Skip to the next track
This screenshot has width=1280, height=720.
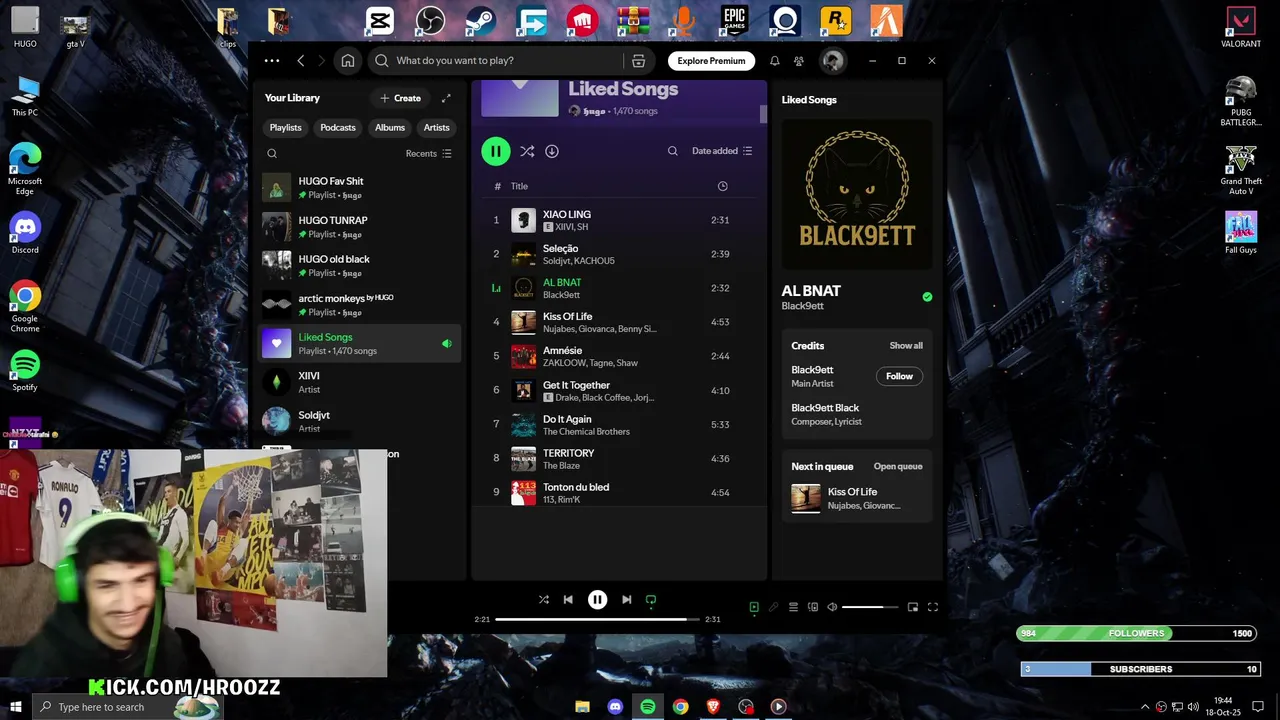[626, 600]
